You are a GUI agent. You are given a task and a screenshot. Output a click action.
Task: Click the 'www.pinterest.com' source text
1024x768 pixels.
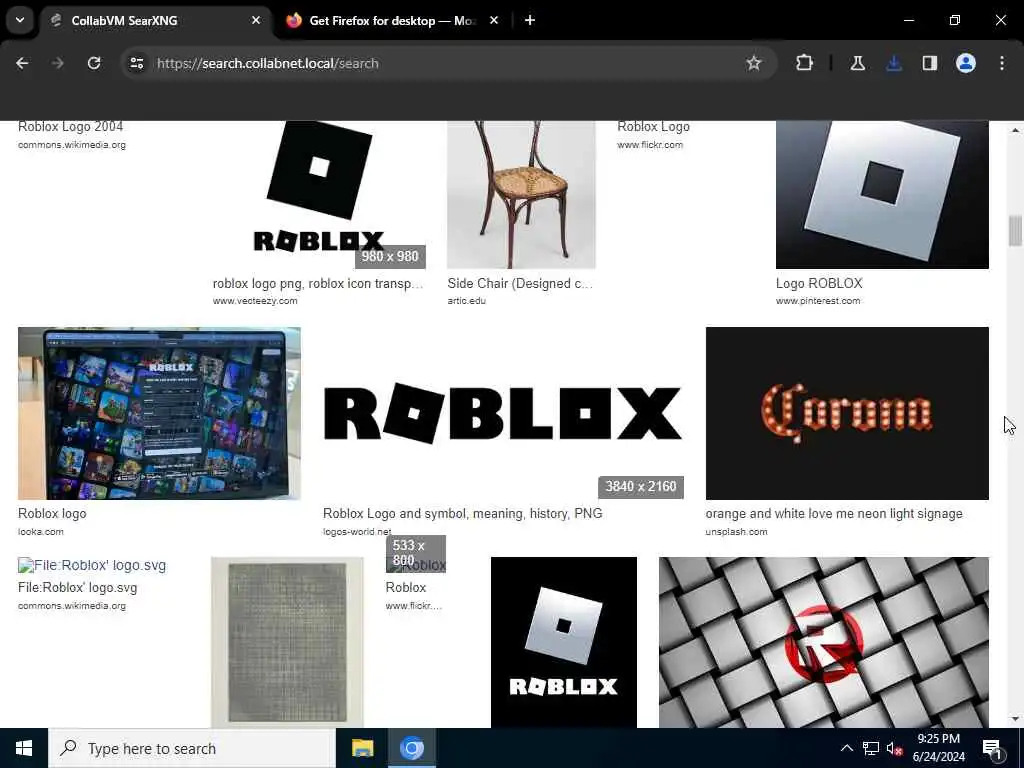[x=818, y=301]
